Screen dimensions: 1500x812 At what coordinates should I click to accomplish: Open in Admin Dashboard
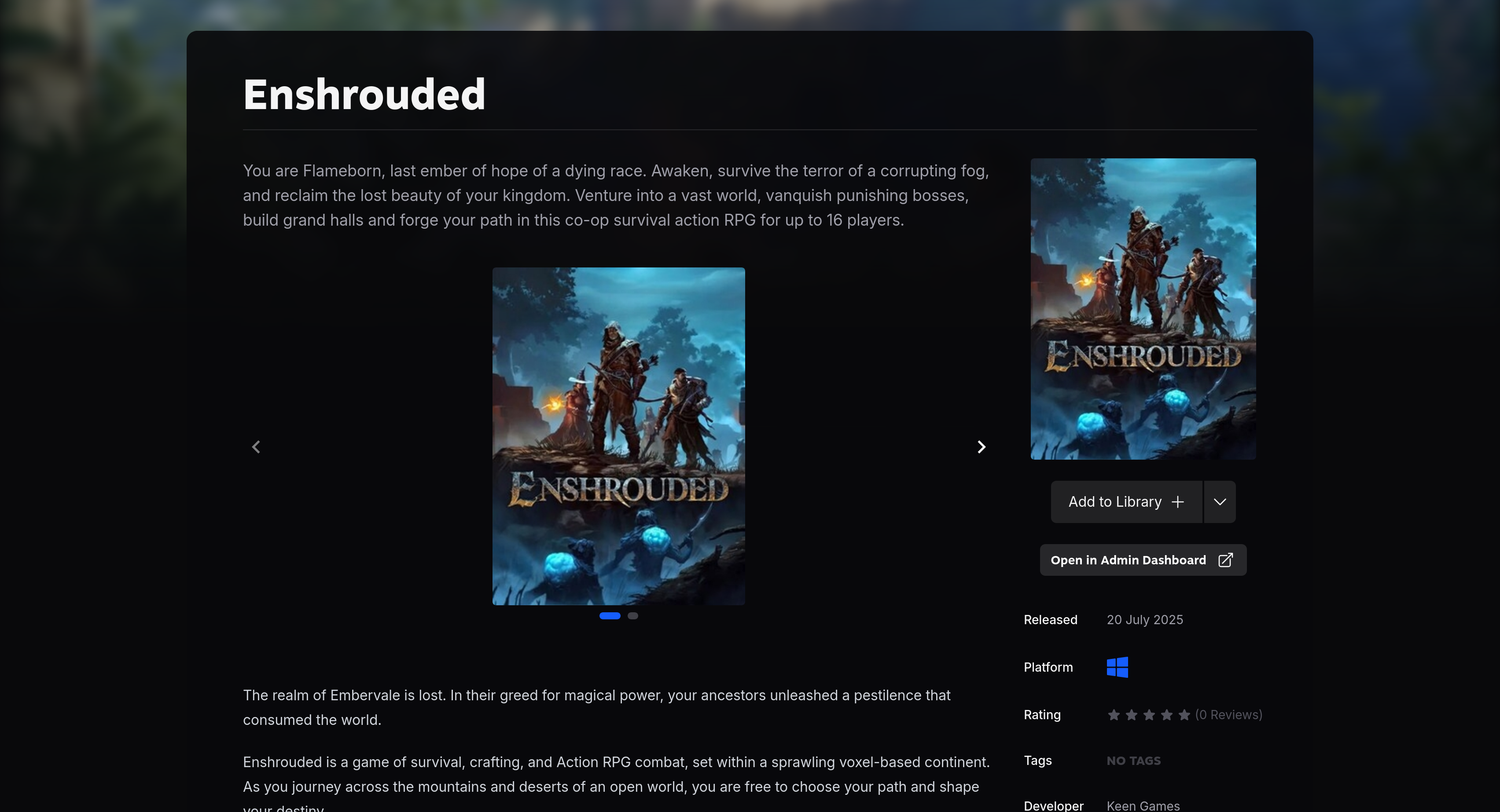pos(1128,560)
